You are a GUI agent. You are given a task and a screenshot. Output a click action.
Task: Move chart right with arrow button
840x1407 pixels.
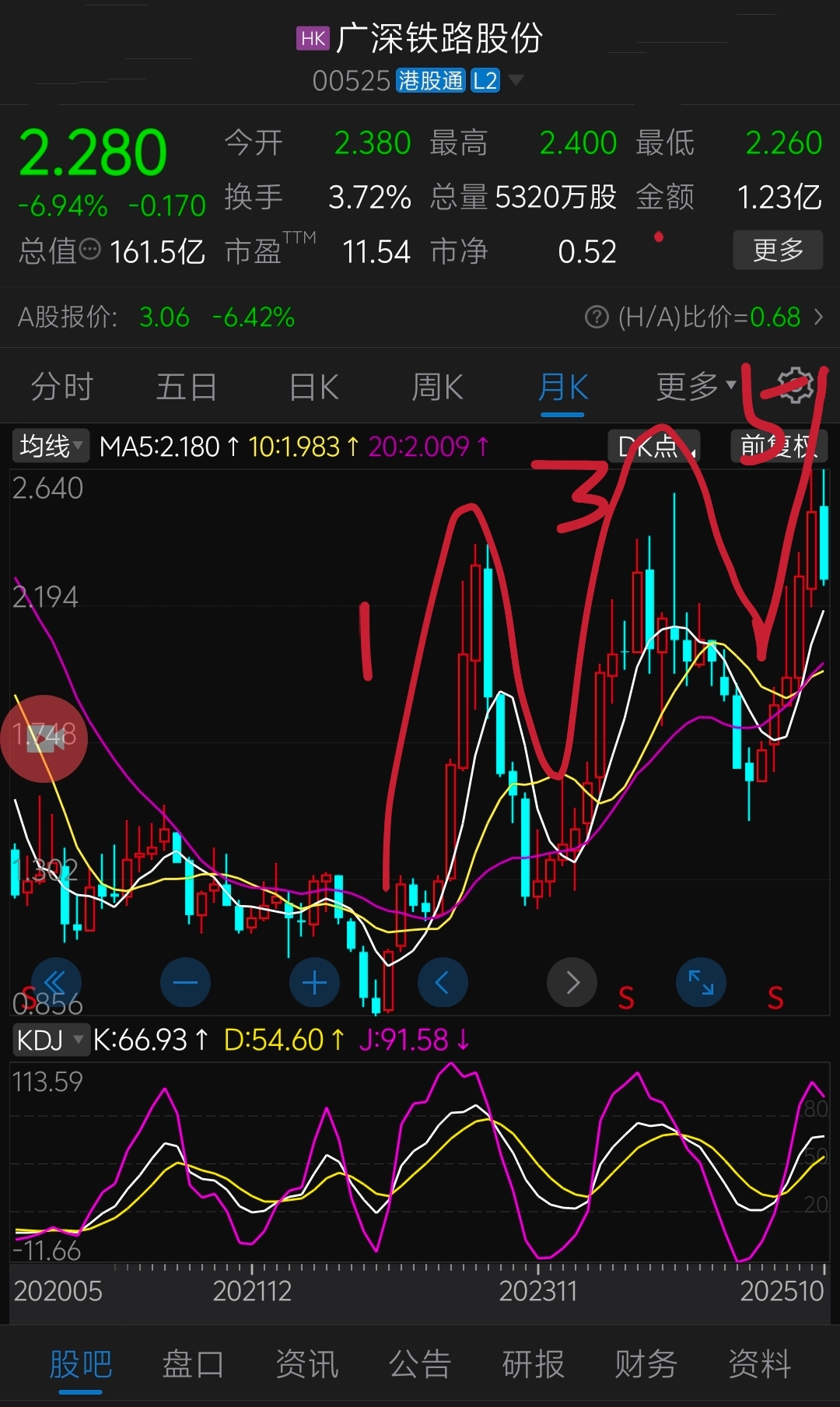[572, 983]
